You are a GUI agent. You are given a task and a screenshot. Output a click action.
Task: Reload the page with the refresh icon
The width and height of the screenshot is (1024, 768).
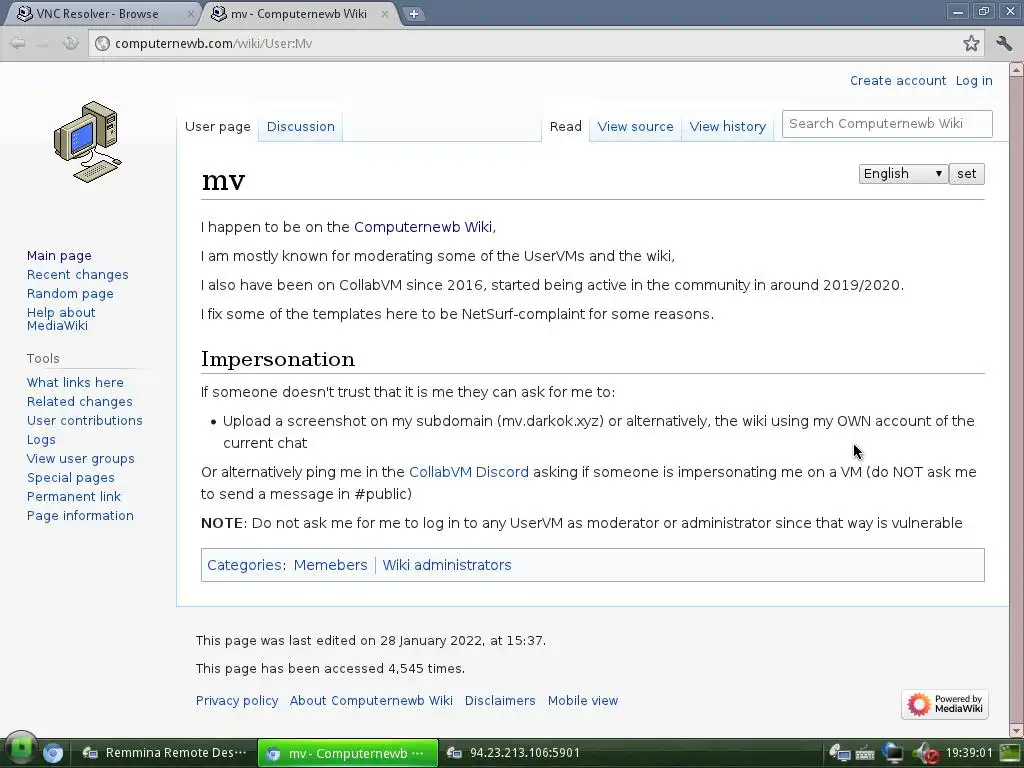point(71,43)
